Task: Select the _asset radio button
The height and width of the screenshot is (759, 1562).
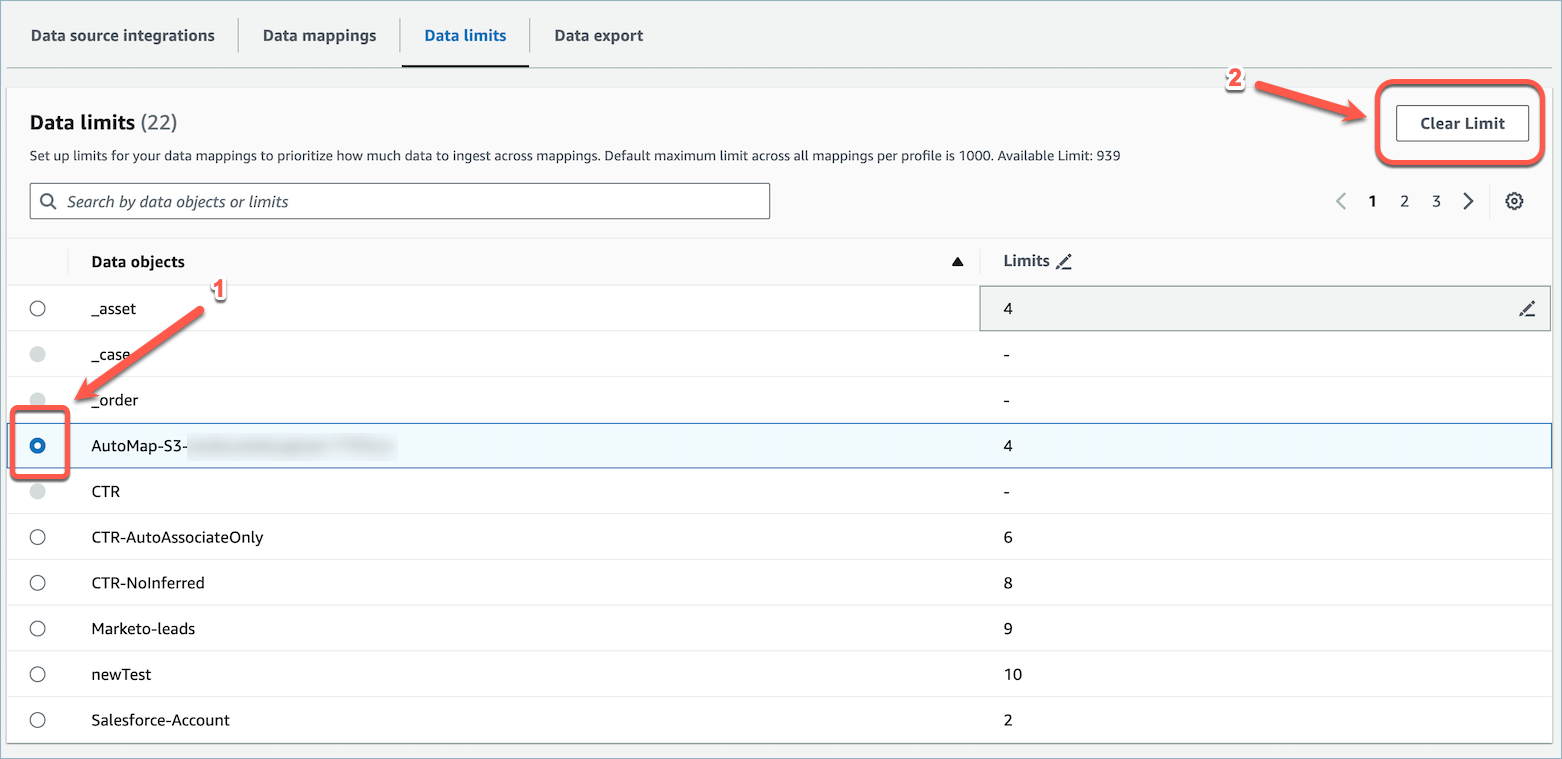Action: [38, 309]
